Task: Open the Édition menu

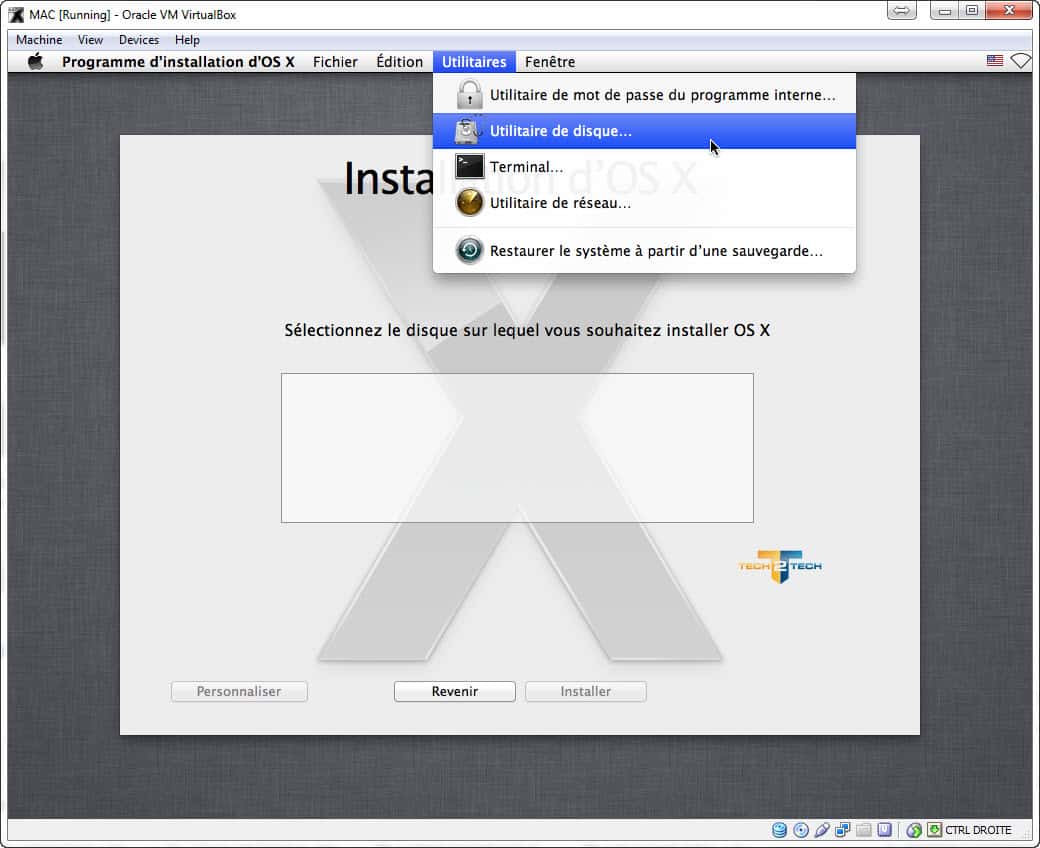Action: point(399,62)
